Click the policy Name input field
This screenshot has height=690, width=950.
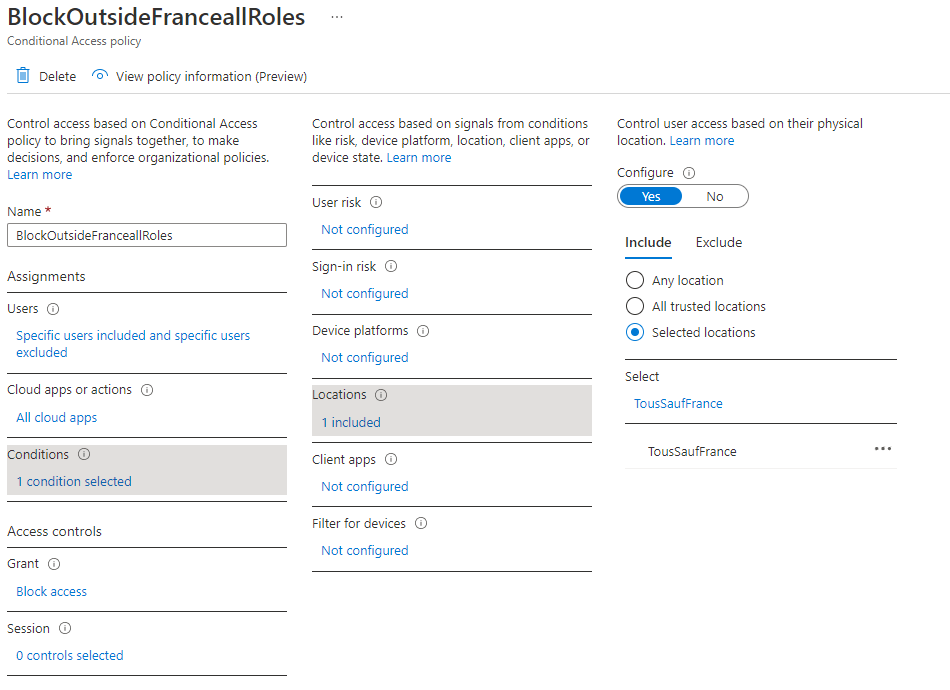(x=146, y=236)
